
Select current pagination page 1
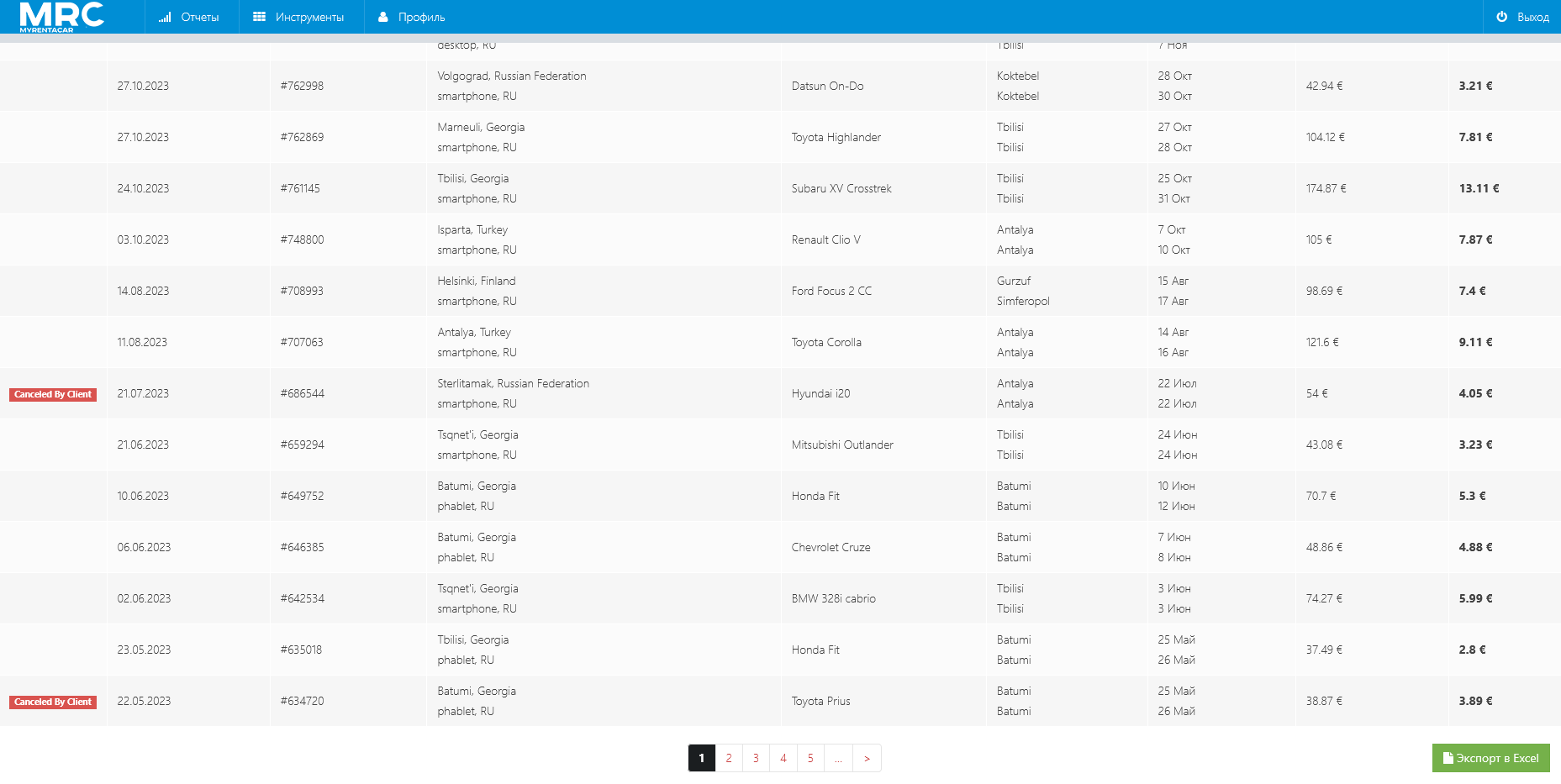702,758
